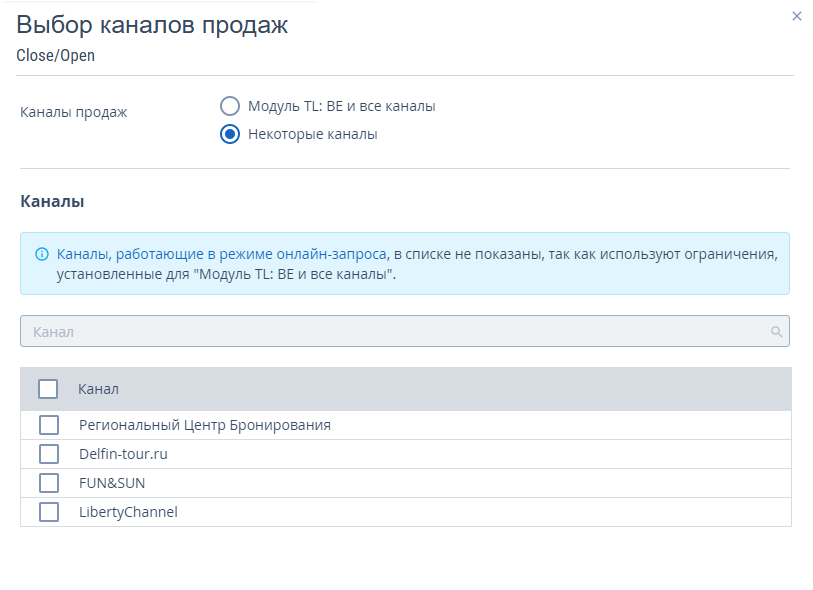
Task: Click the info icon in the blue notice
Action: coord(42,254)
